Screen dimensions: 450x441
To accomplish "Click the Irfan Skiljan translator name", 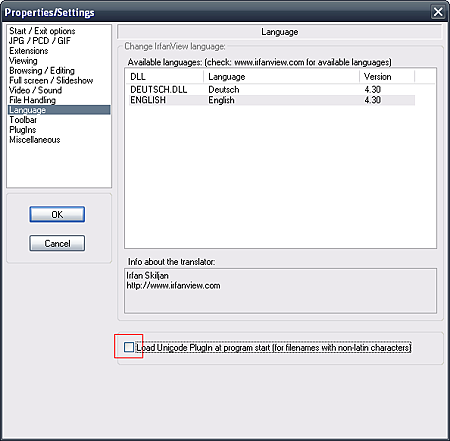I will 147,276.
